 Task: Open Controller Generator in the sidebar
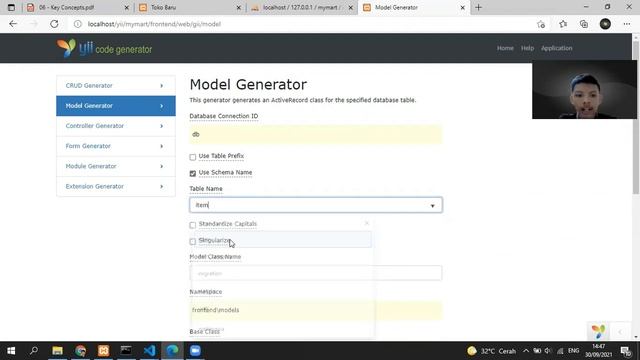click(116, 126)
